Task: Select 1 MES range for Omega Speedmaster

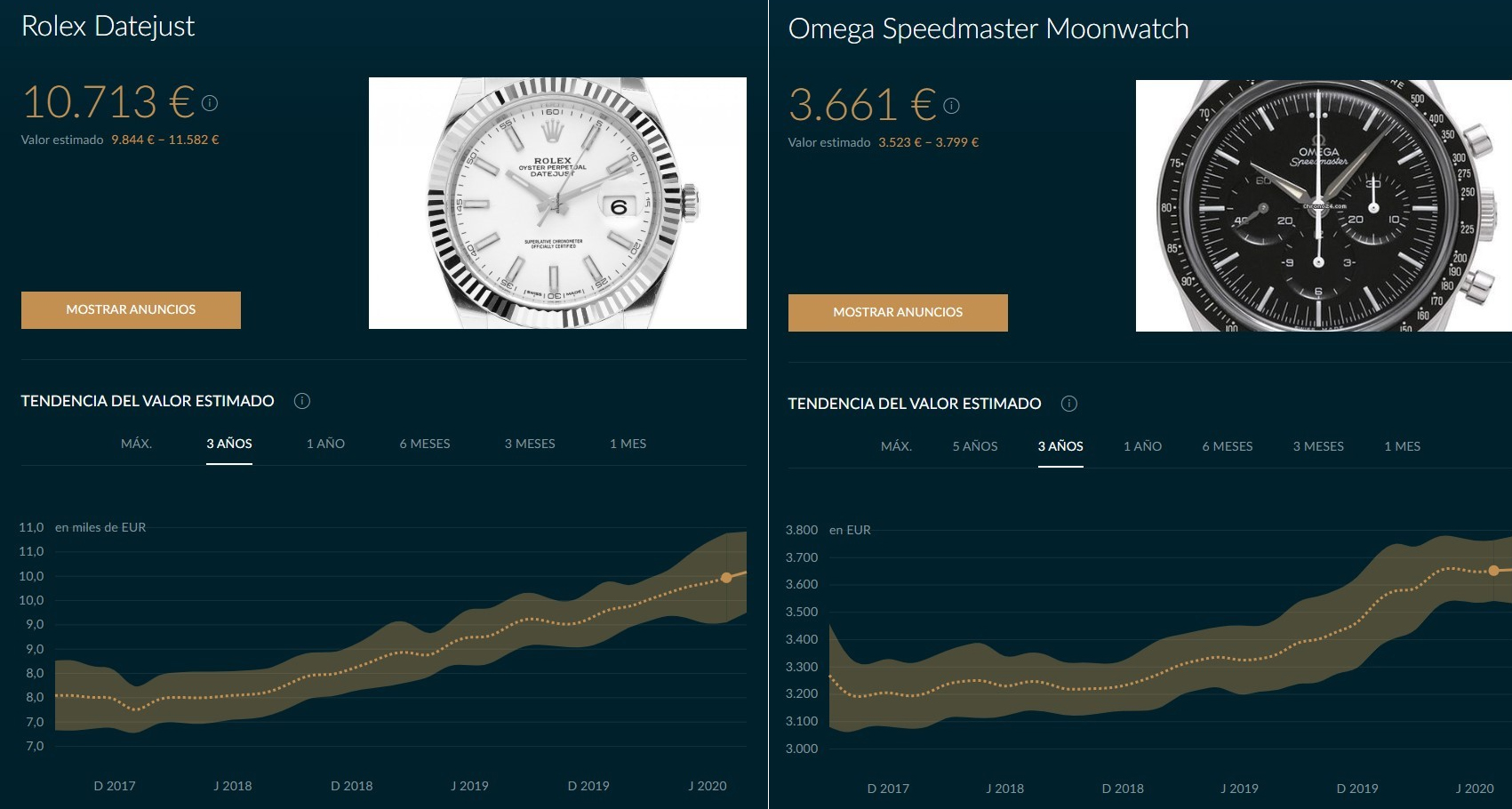Action: (x=1402, y=446)
